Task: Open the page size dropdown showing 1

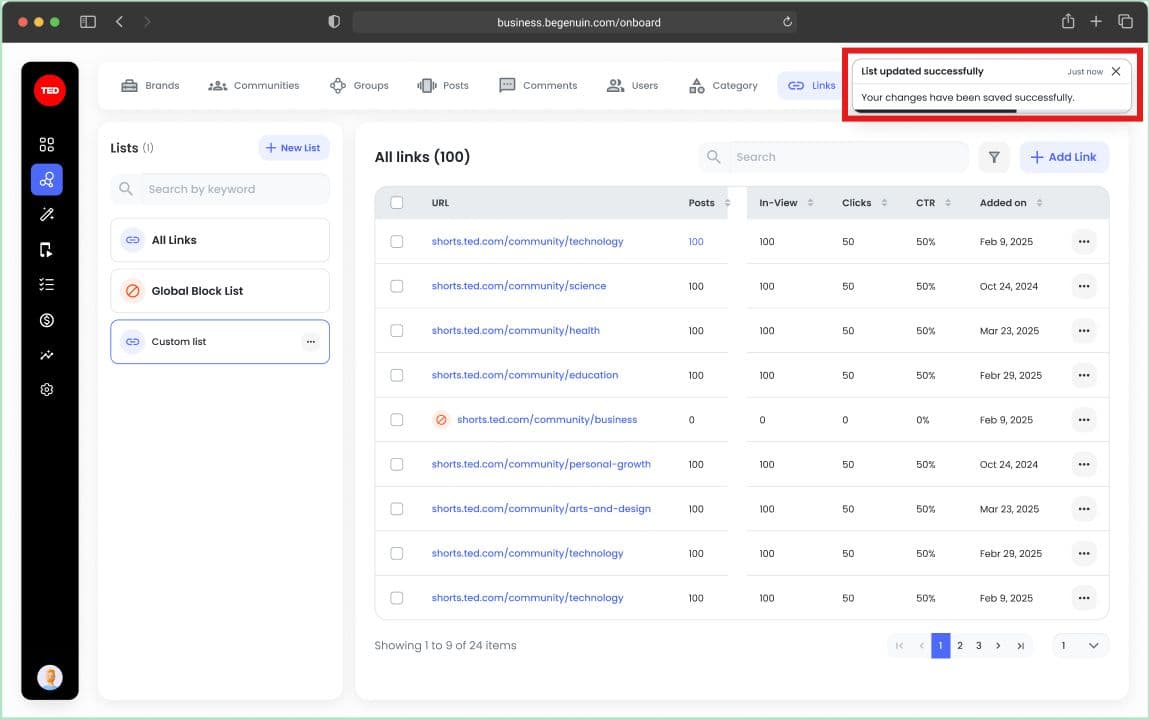Action: click(x=1080, y=646)
